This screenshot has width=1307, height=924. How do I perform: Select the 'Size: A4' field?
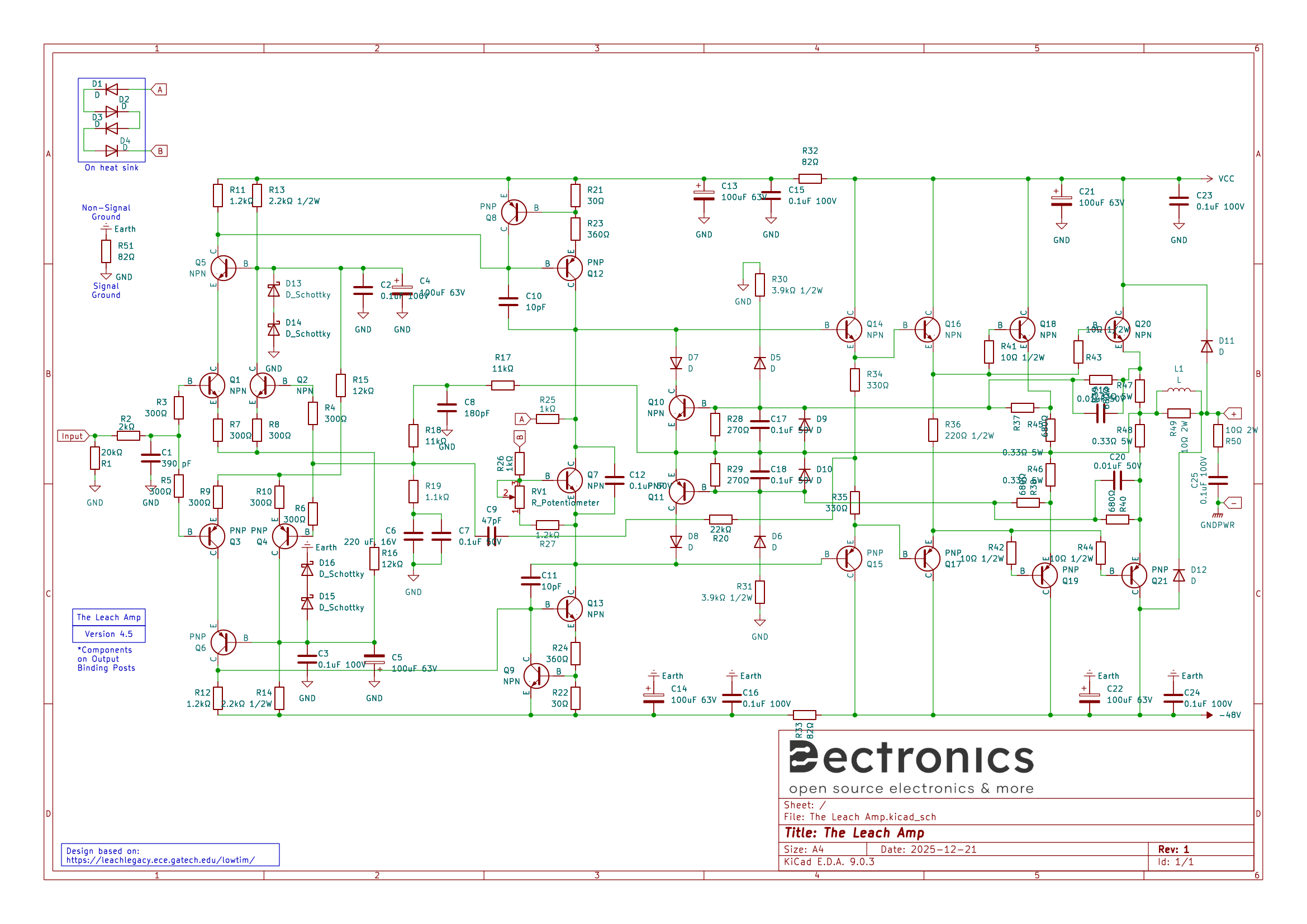click(x=804, y=850)
